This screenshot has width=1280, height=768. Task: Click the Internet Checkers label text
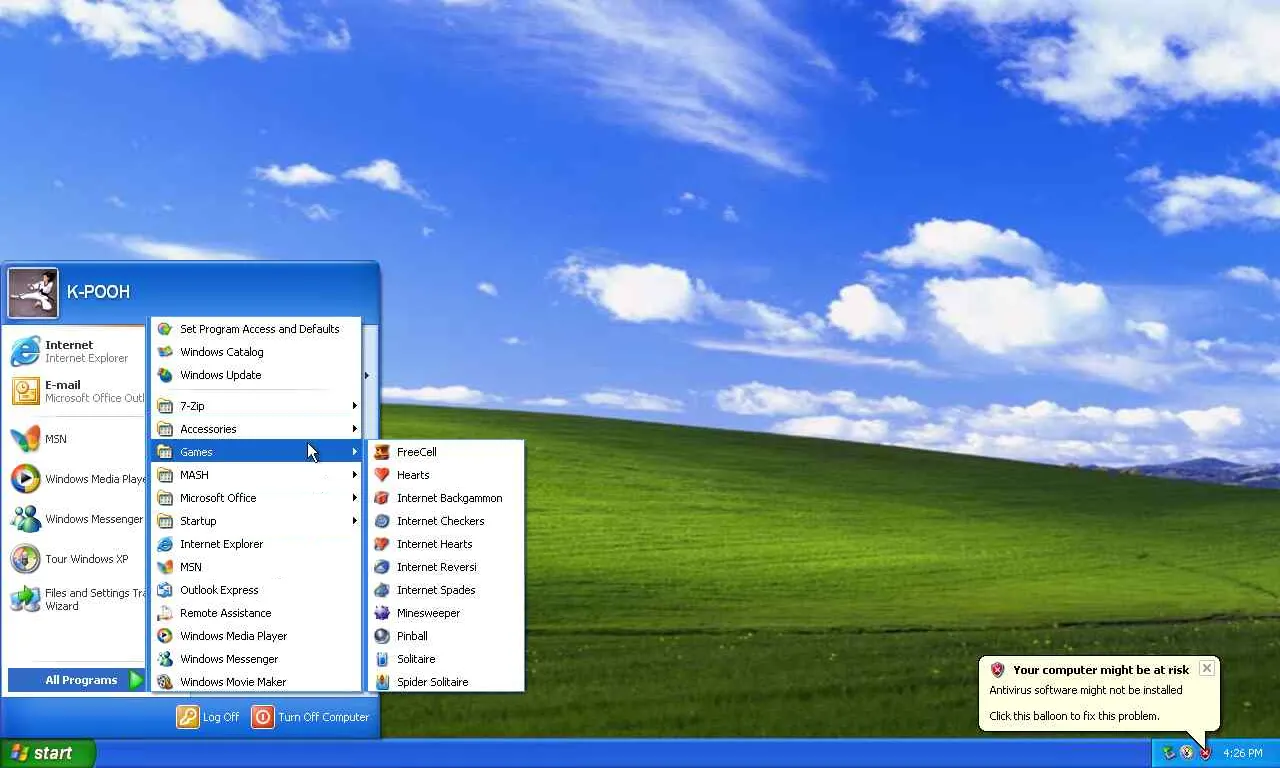click(440, 521)
